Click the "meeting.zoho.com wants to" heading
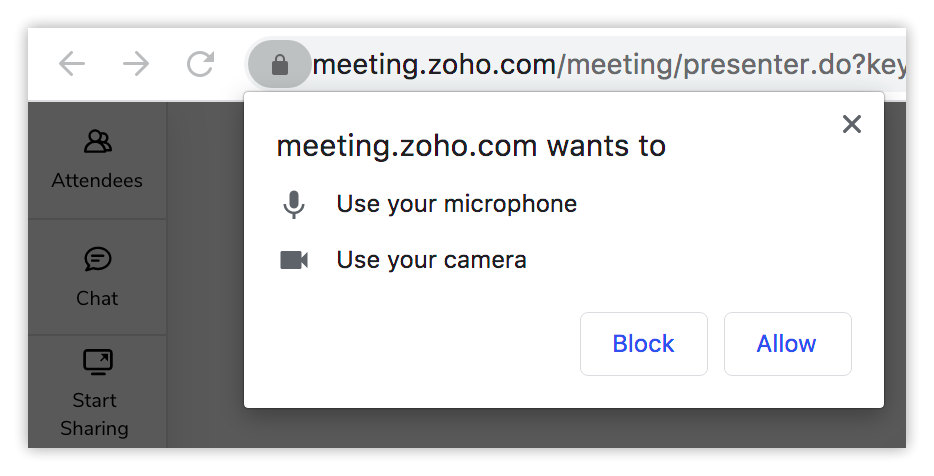 (x=470, y=146)
